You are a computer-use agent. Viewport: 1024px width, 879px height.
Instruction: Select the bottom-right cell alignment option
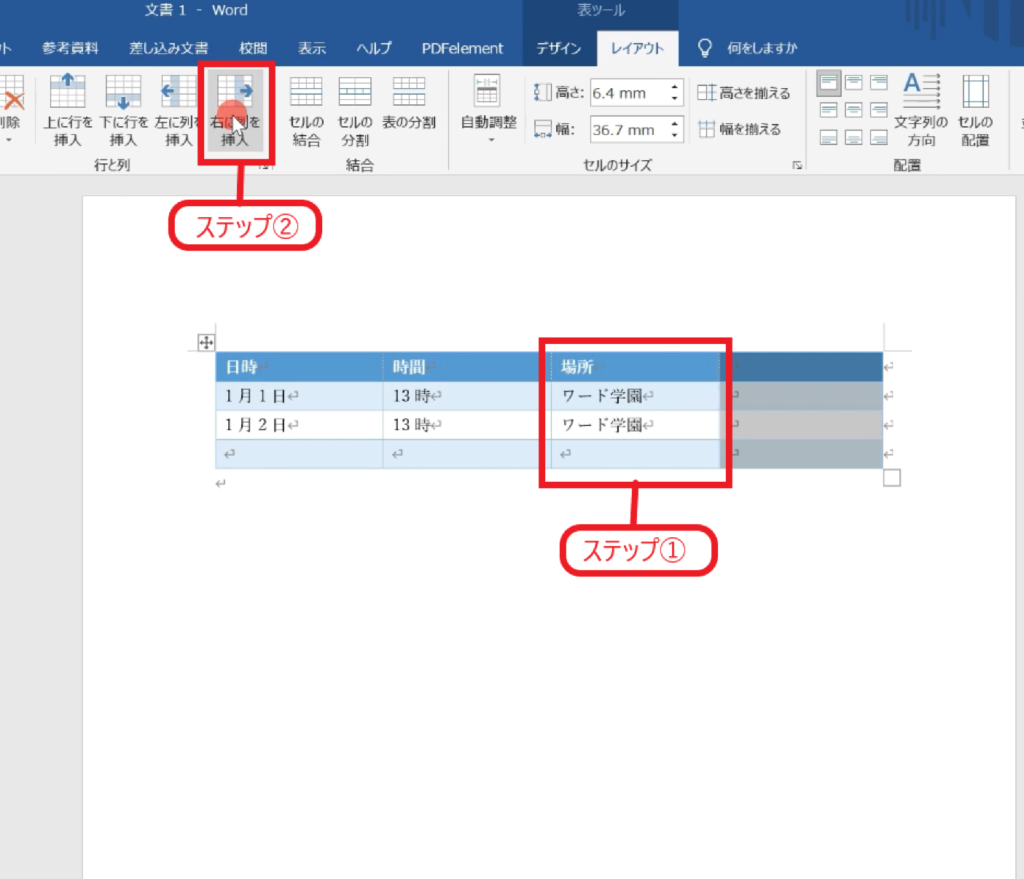pos(879,137)
